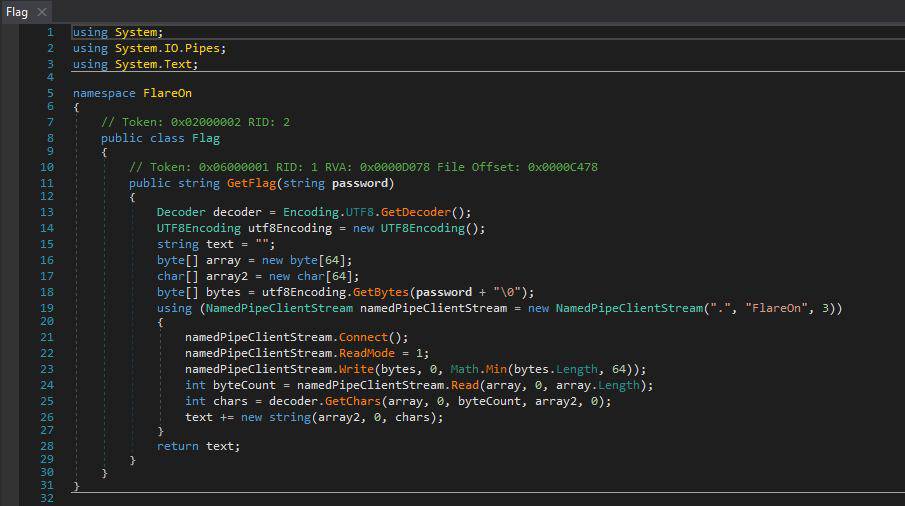This screenshot has width=905, height=506.
Task: Click the GetChars method call
Action: (353, 401)
